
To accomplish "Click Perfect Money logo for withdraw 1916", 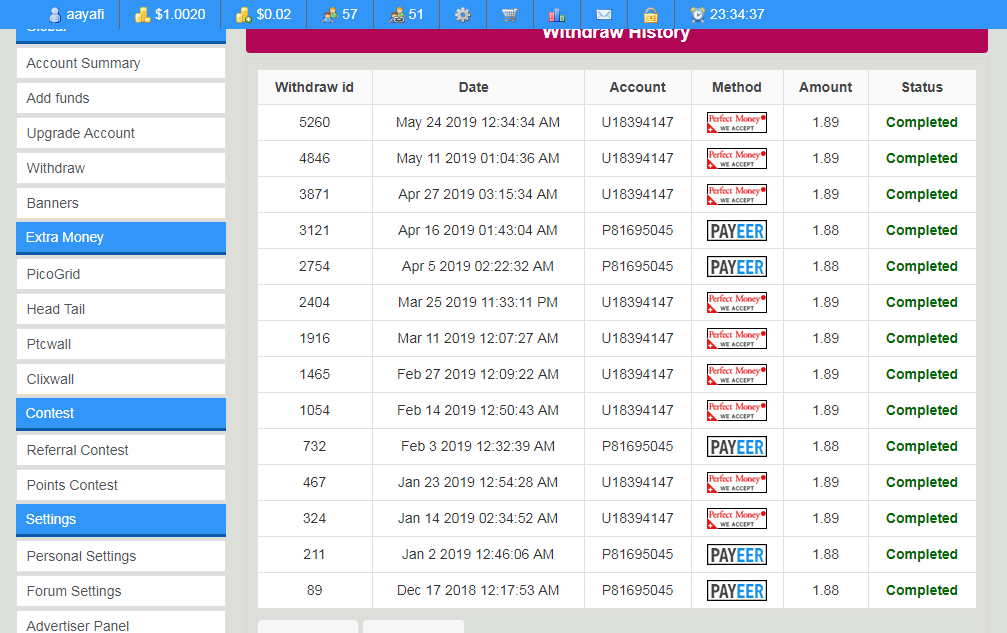I will [737, 338].
